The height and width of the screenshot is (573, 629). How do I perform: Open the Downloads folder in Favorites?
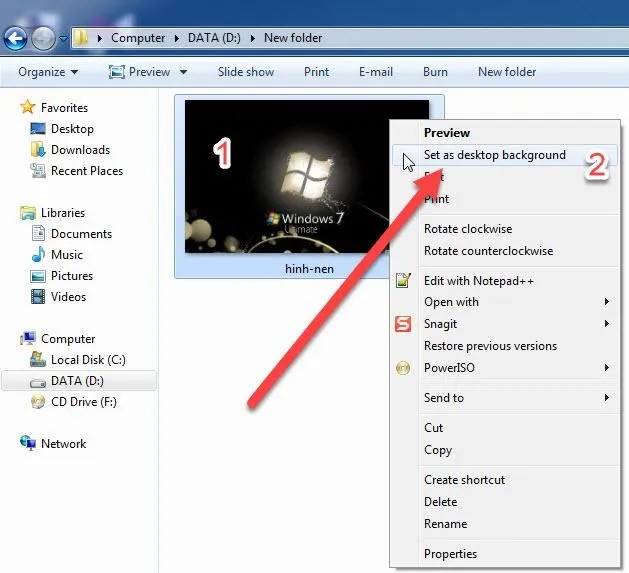80,150
